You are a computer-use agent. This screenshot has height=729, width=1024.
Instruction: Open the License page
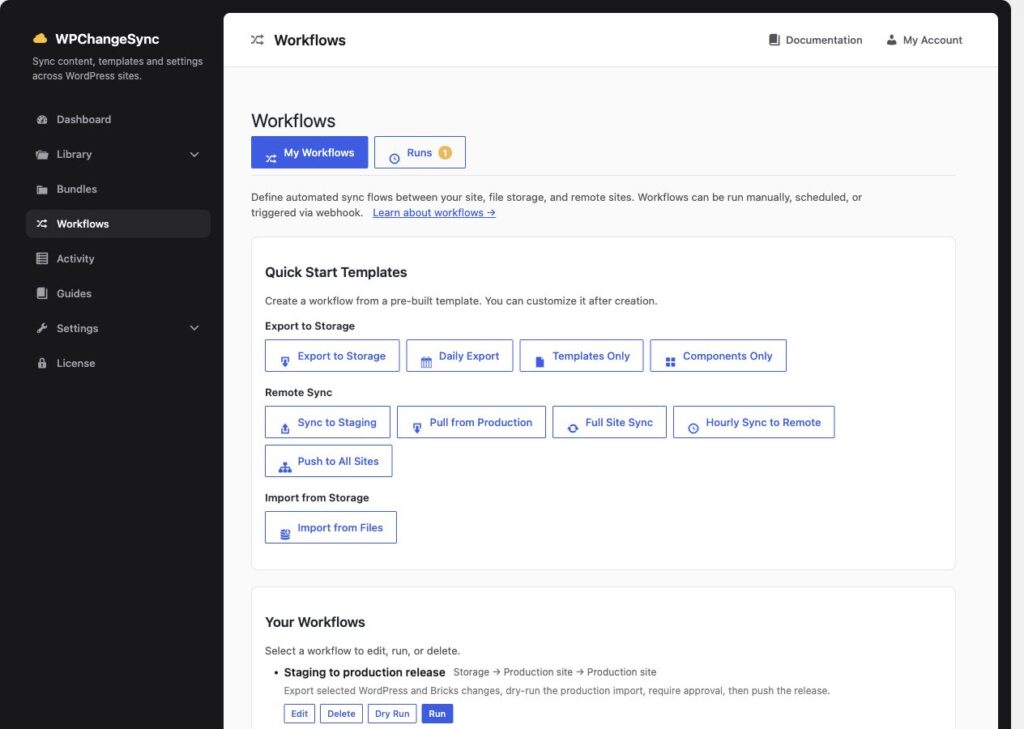tap(118, 363)
